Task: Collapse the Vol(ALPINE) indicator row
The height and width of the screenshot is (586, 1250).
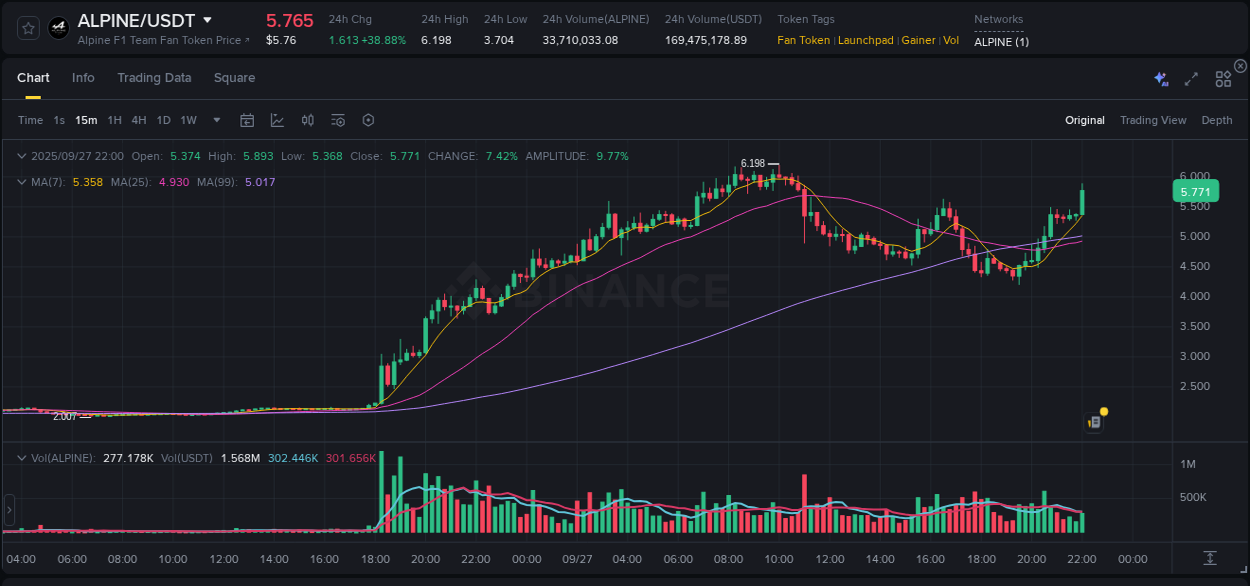Action: click(21, 457)
